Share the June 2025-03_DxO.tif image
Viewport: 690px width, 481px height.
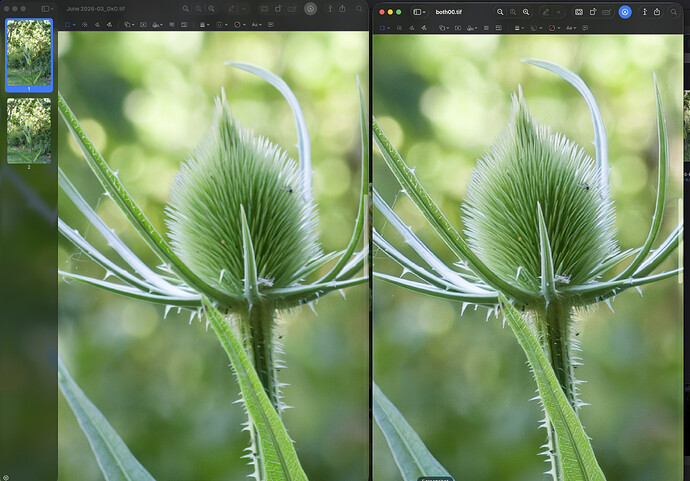coord(342,9)
